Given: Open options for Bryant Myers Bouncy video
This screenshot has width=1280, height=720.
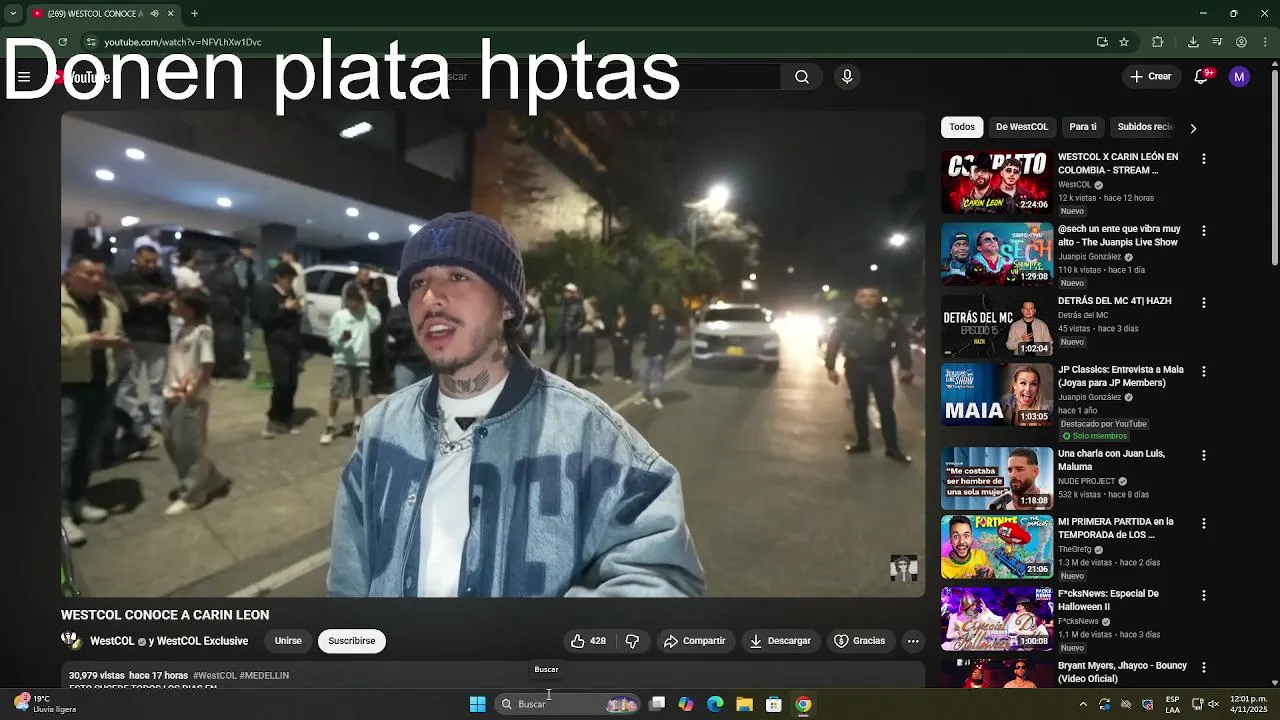Looking at the screenshot, I should pos(1204,667).
